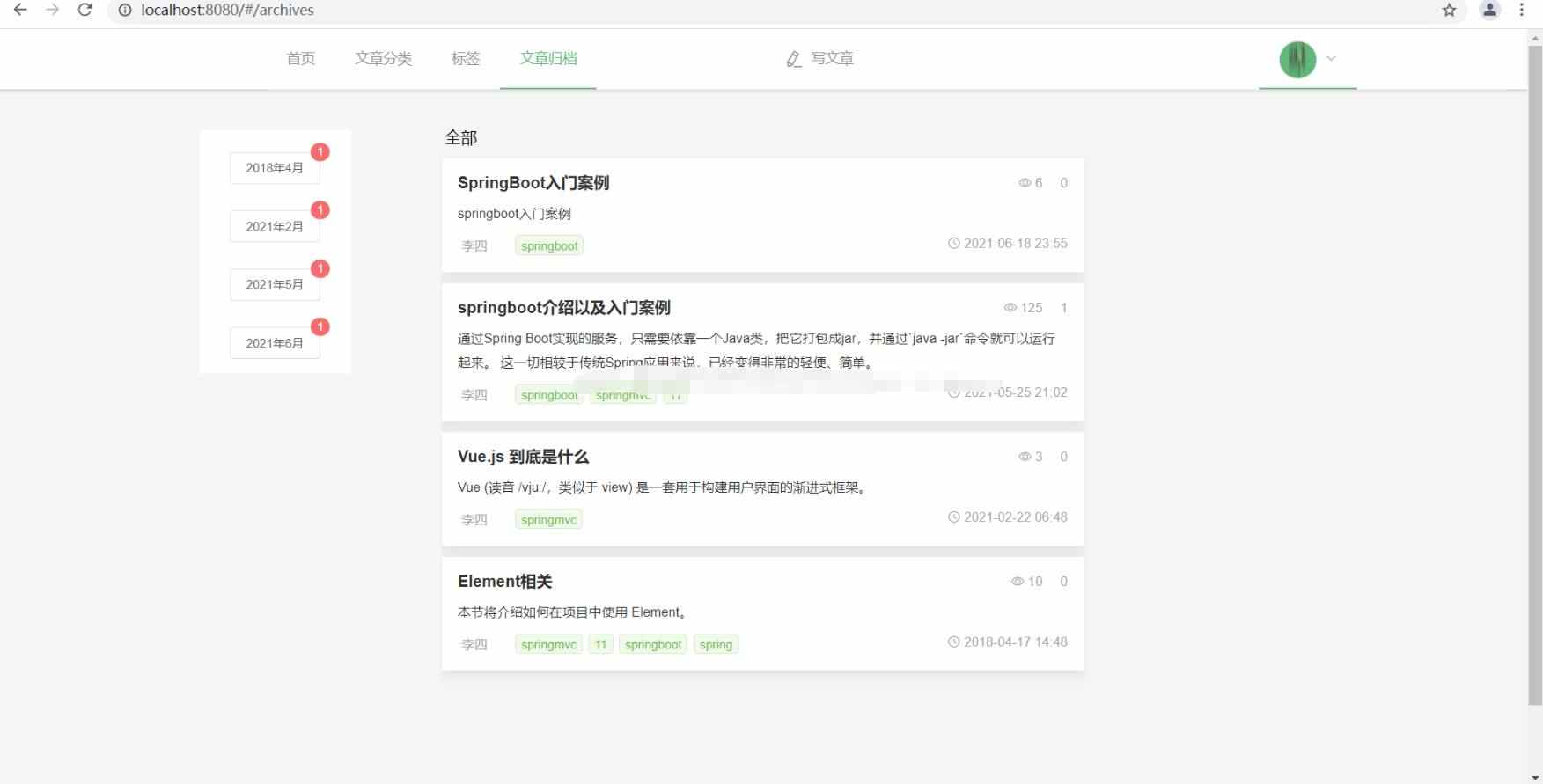Image resolution: width=1543 pixels, height=784 pixels.
Task: Click the scrollbar up arrow
Action: point(1535,38)
